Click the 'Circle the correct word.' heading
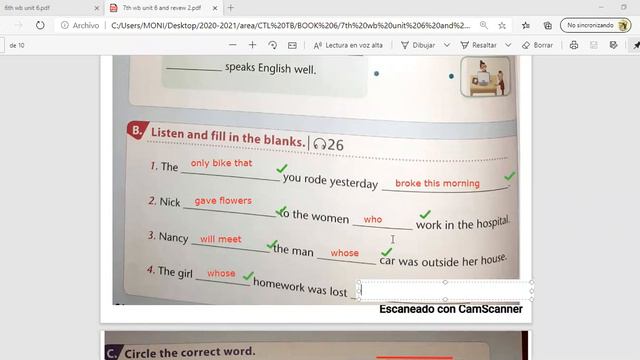The width and height of the screenshot is (640, 360). point(190,352)
